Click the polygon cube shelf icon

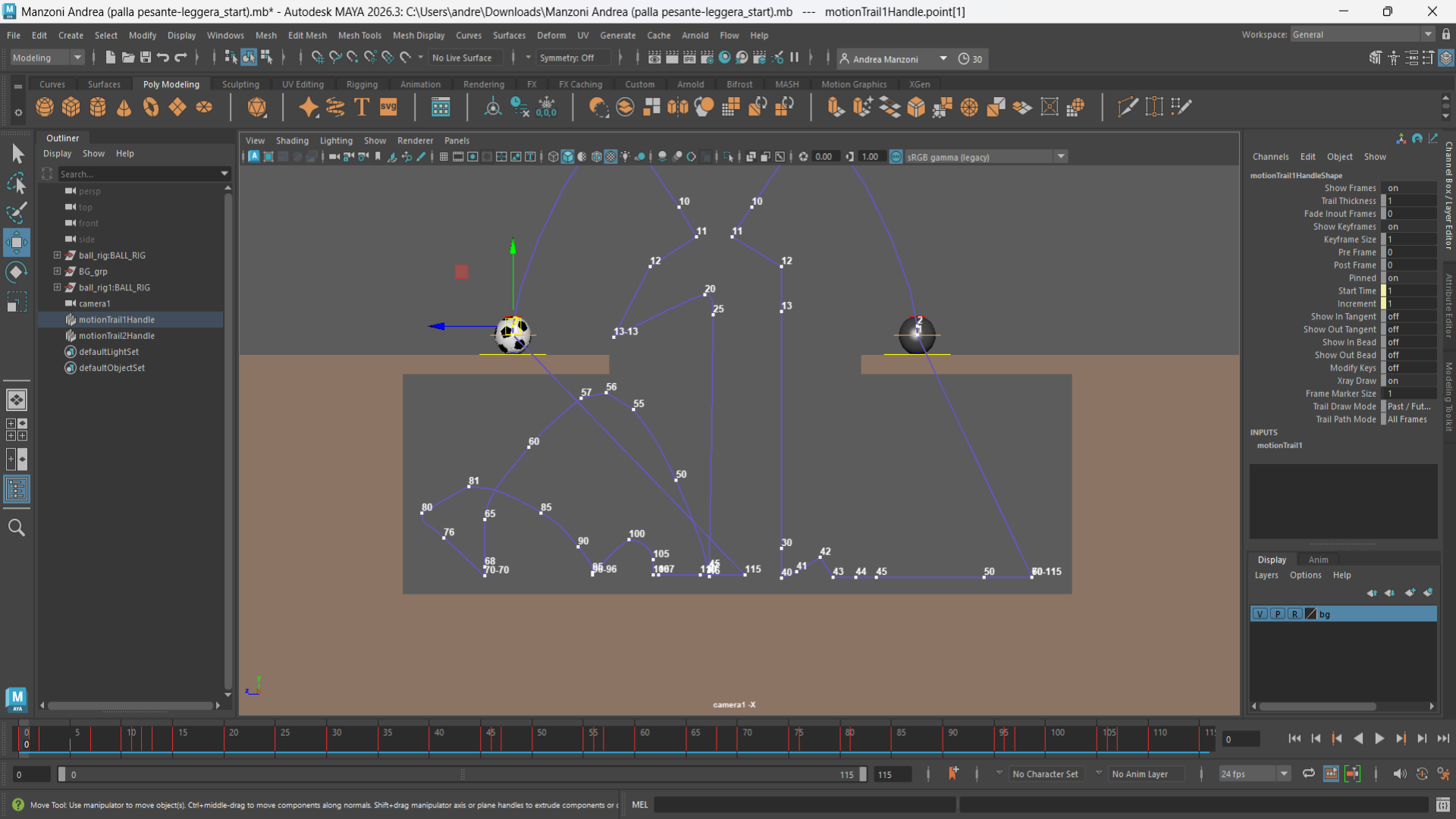[x=71, y=108]
